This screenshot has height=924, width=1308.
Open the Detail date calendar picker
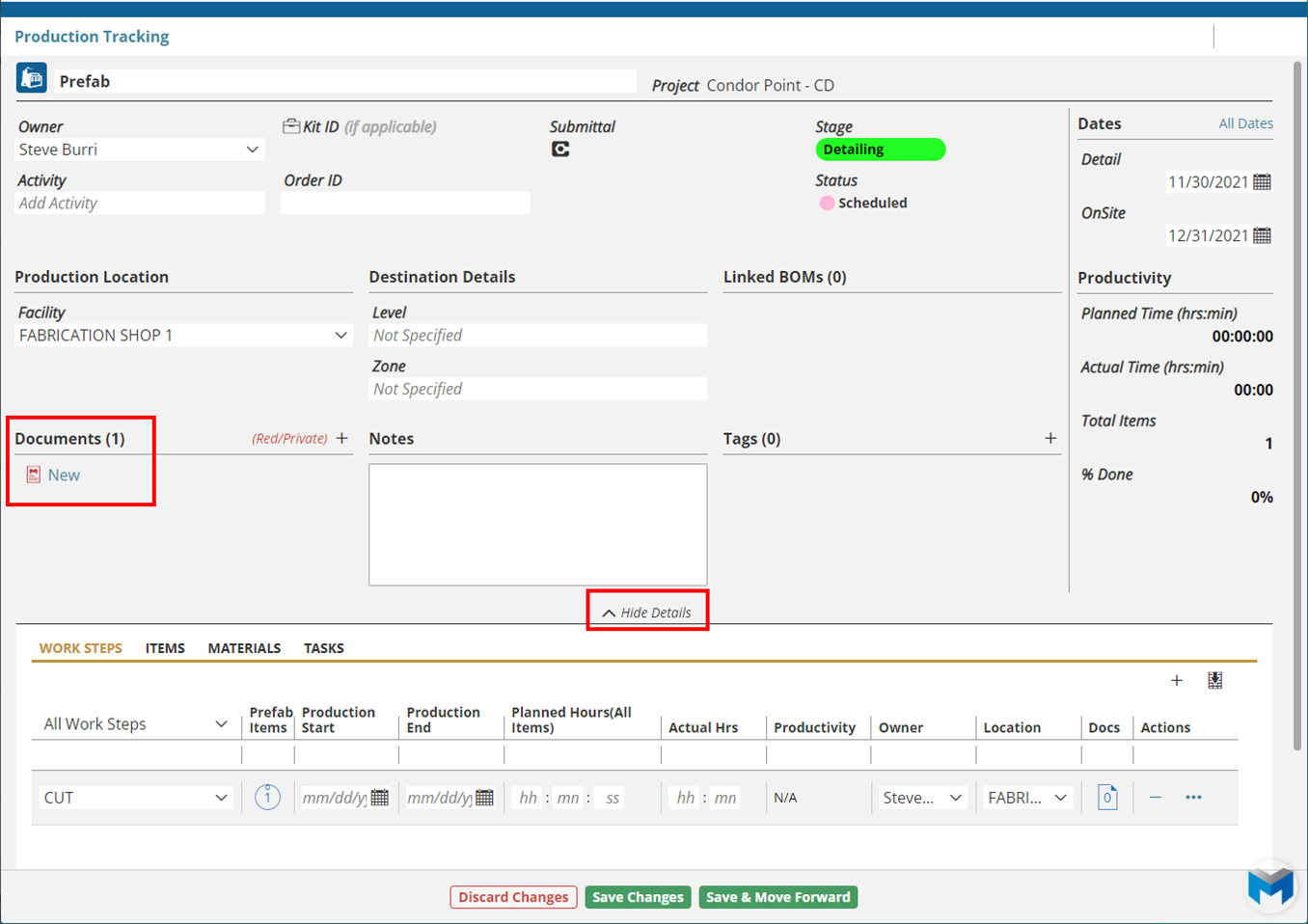pos(1262,182)
